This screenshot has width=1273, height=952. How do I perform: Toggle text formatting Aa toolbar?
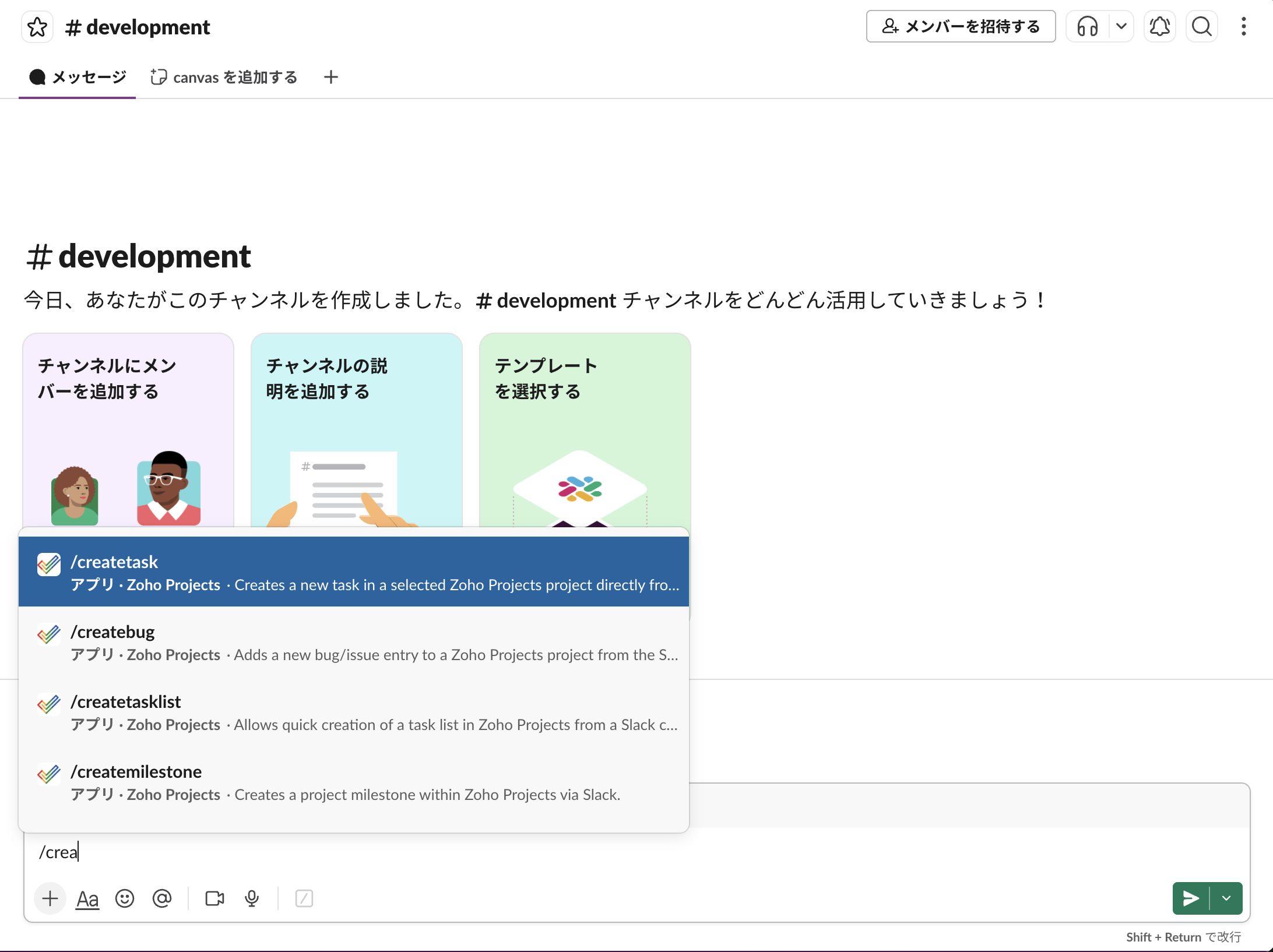(x=87, y=898)
